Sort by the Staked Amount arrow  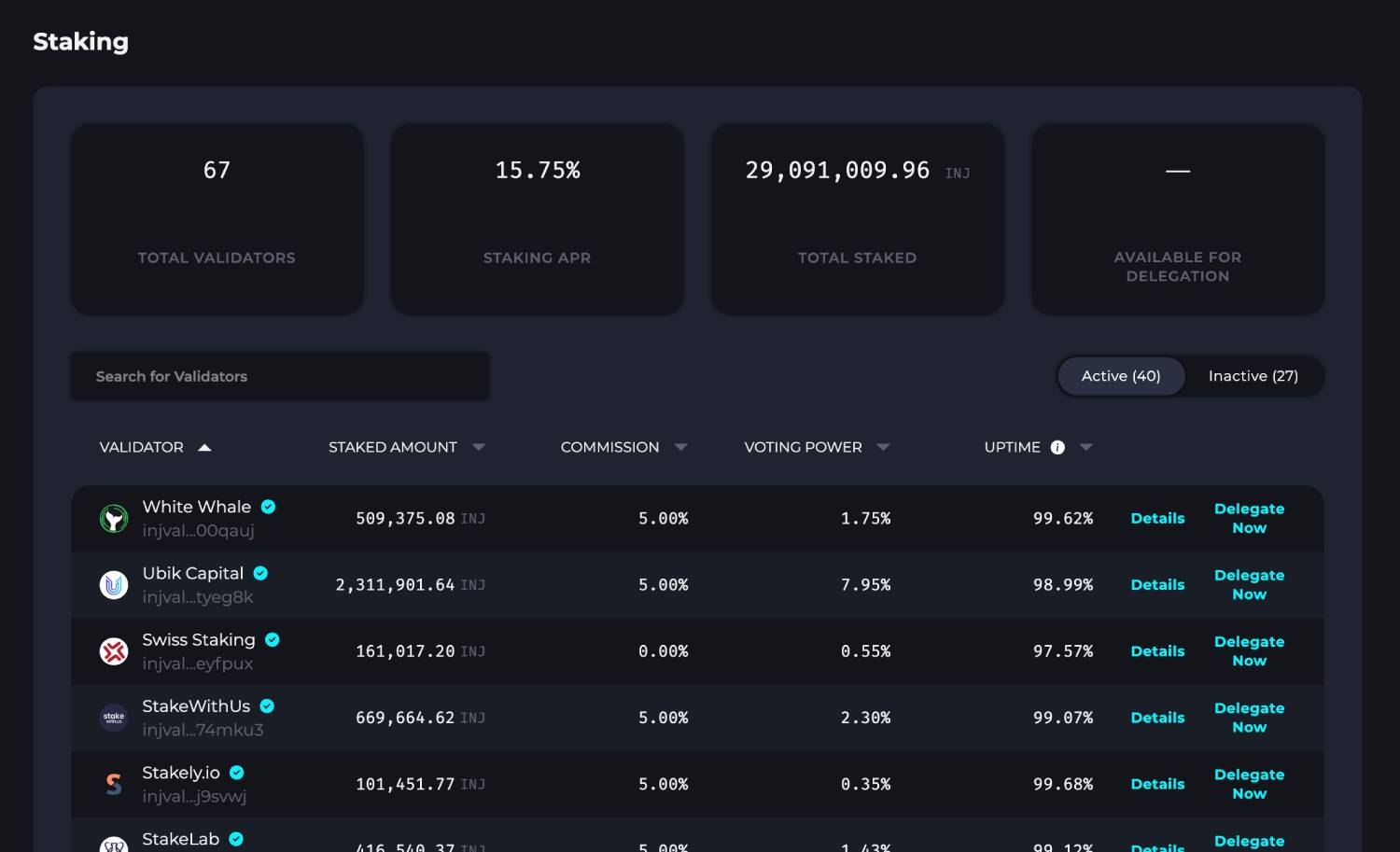[x=479, y=447]
